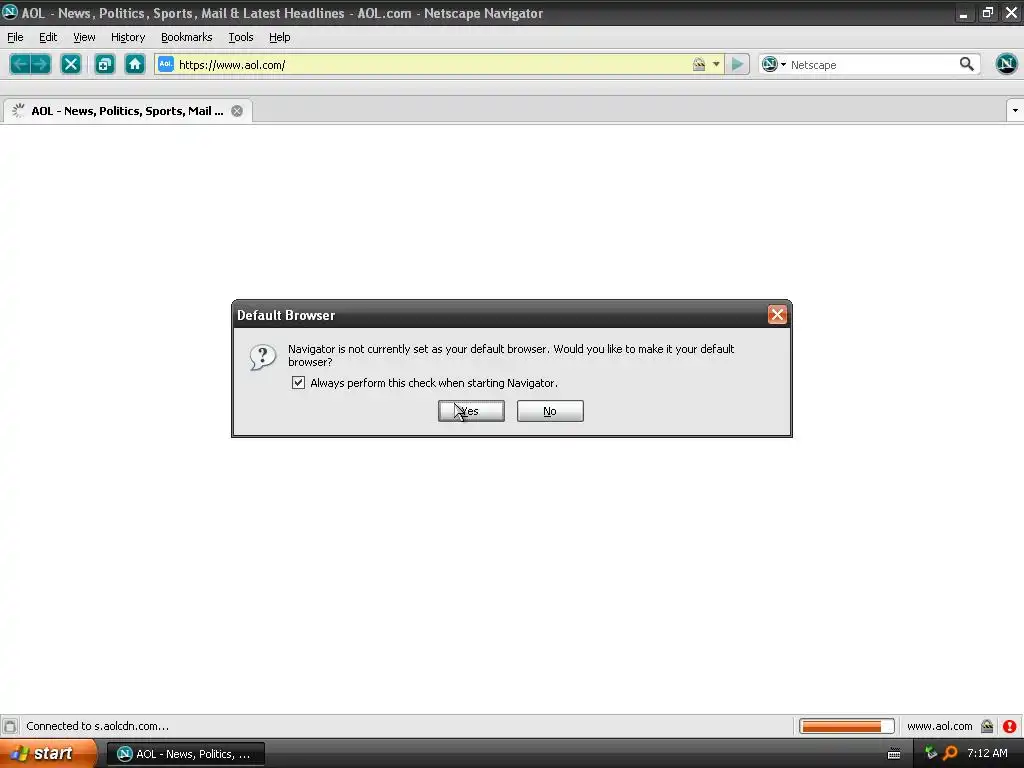The image size is (1024, 768).
Task: Click the status bar security icon
Action: [x=987, y=726]
